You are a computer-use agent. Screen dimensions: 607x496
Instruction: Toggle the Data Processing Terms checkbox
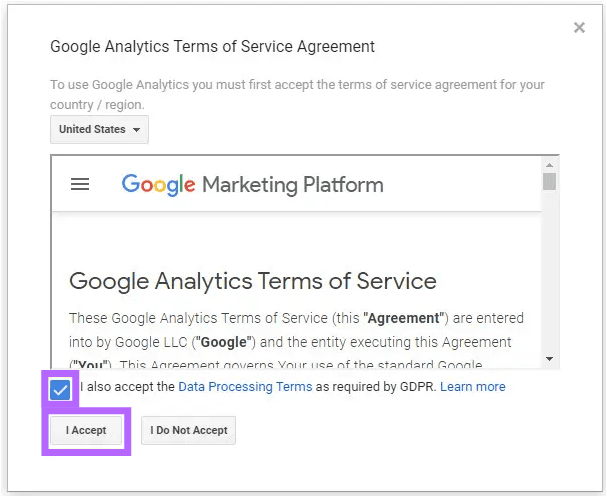click(60, 390)
